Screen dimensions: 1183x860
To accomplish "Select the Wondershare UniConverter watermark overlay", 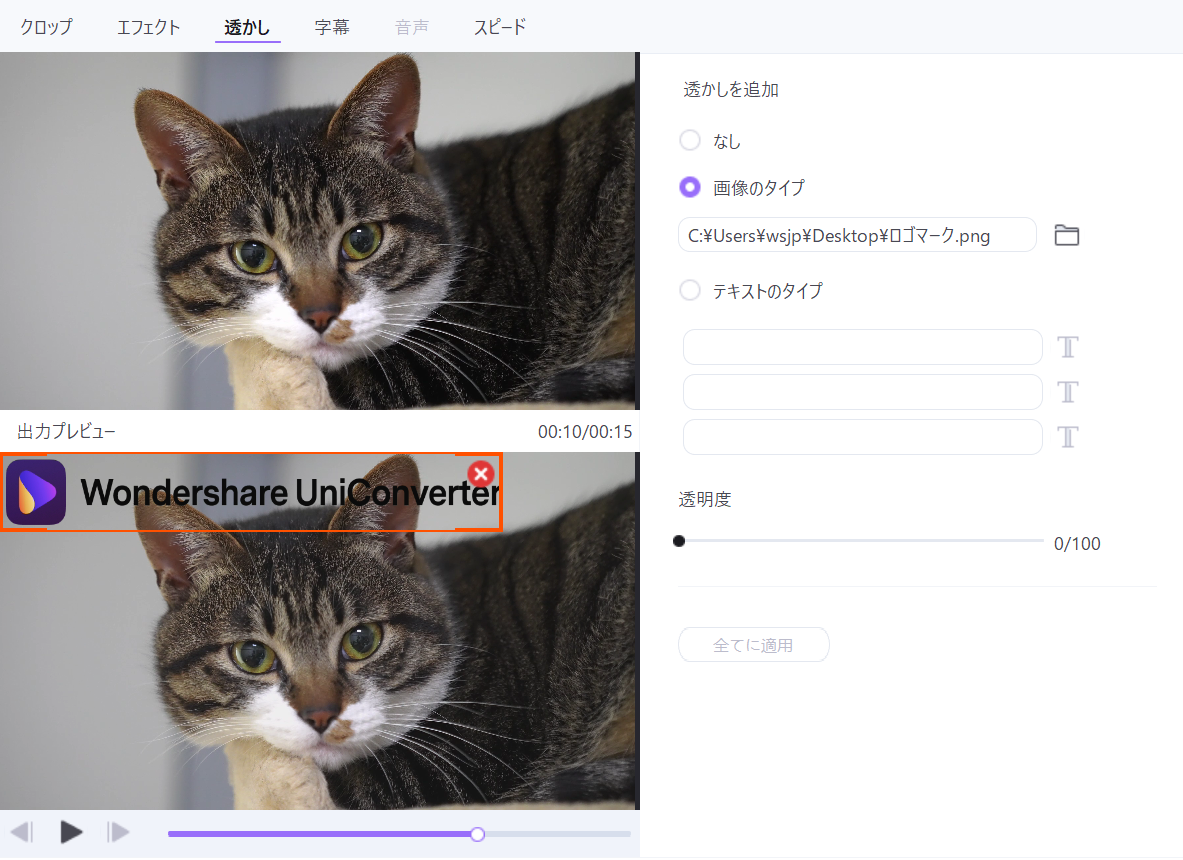I will (x=251, y=492).
